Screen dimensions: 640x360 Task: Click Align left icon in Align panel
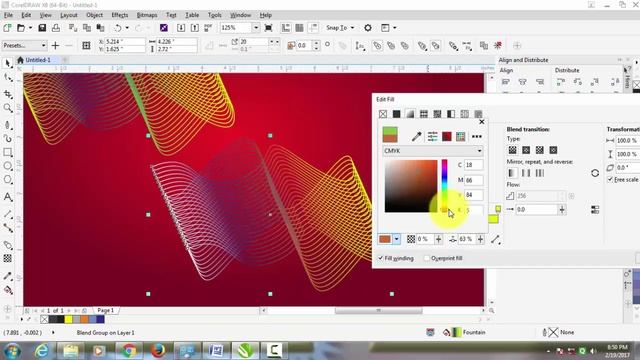pos(506,82)
